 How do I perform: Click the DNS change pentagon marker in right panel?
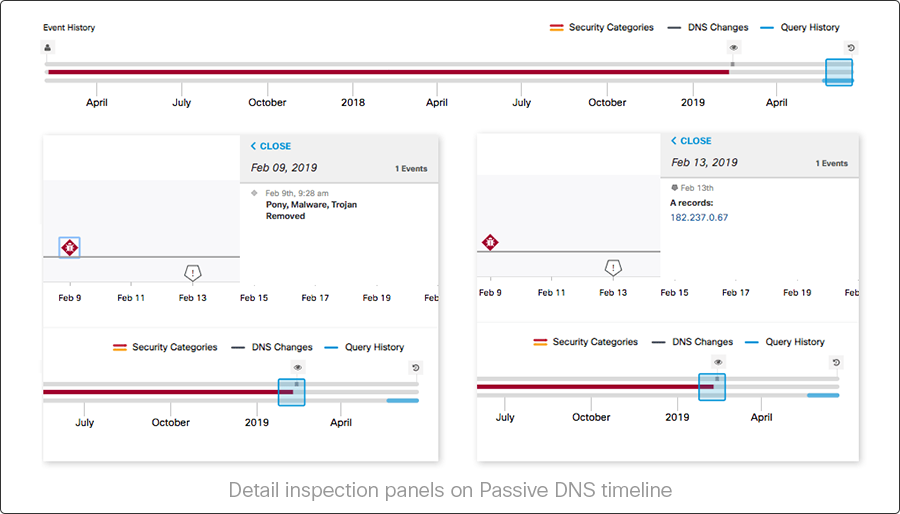coord(613,267)
